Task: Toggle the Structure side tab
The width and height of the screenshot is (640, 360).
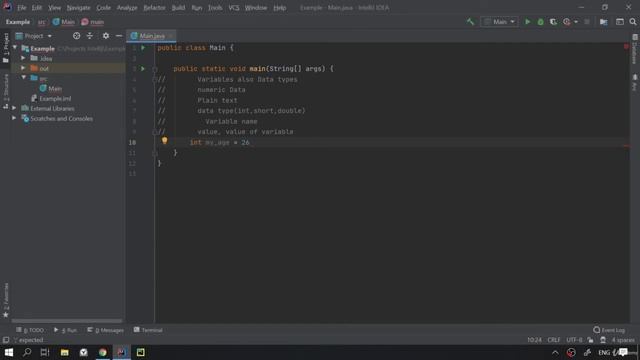Action: [x=6, y=91]
